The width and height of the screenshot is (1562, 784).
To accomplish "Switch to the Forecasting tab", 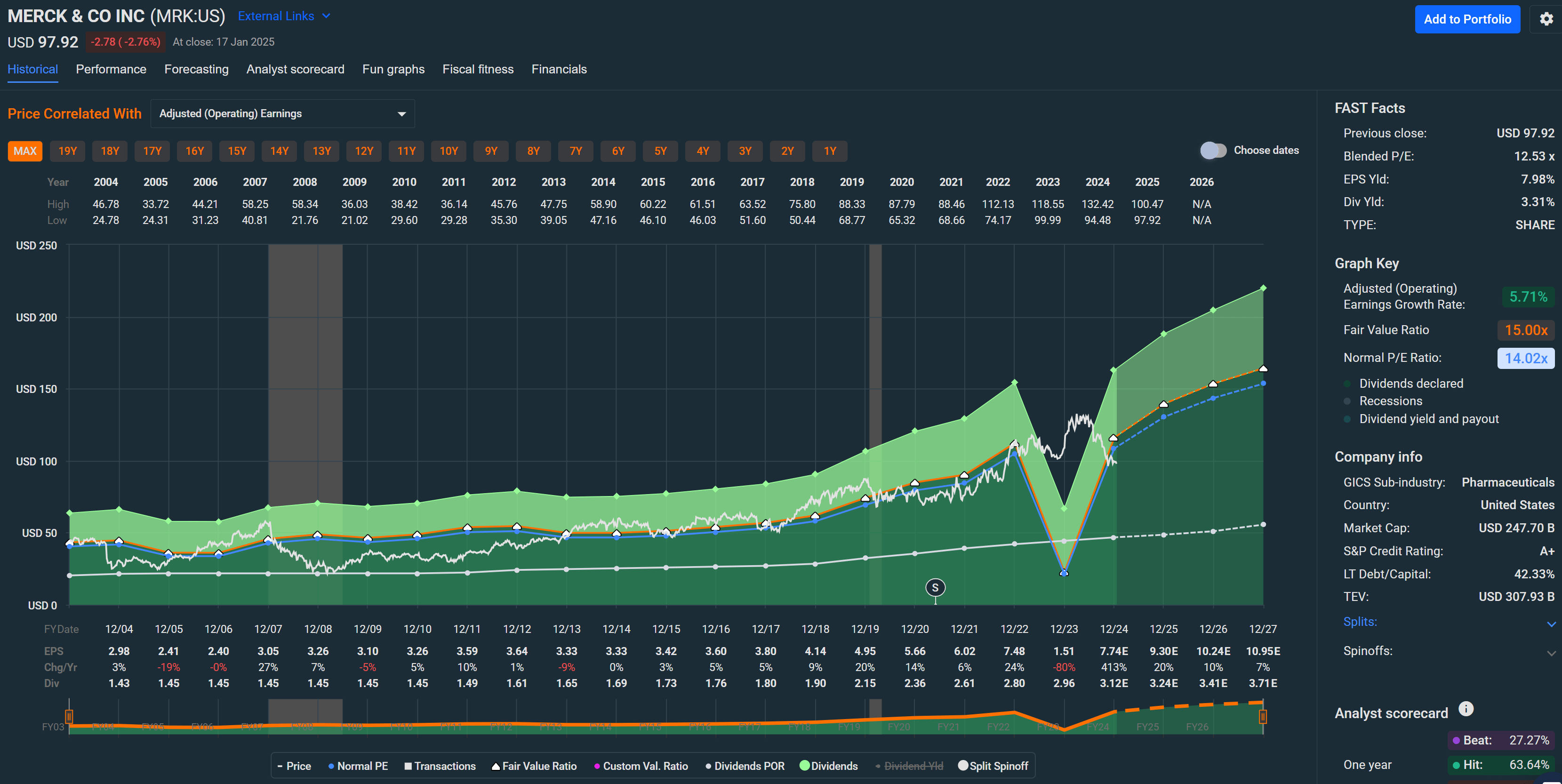I will 196,69.
